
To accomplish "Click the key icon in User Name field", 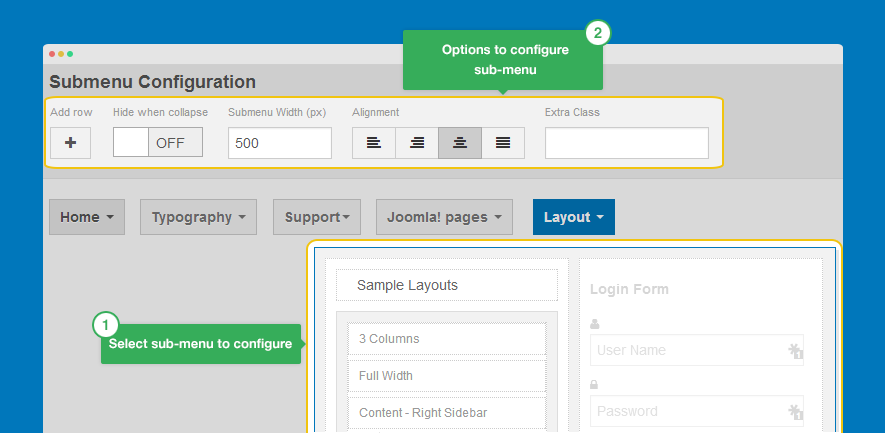I will (x=796, y=351).
